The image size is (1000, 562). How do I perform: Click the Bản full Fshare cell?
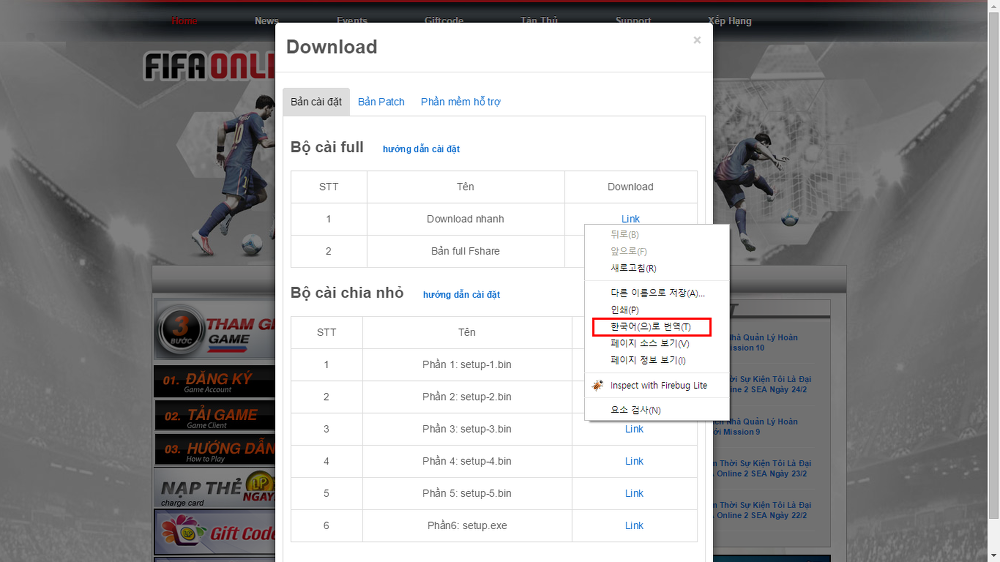point(466,251)
